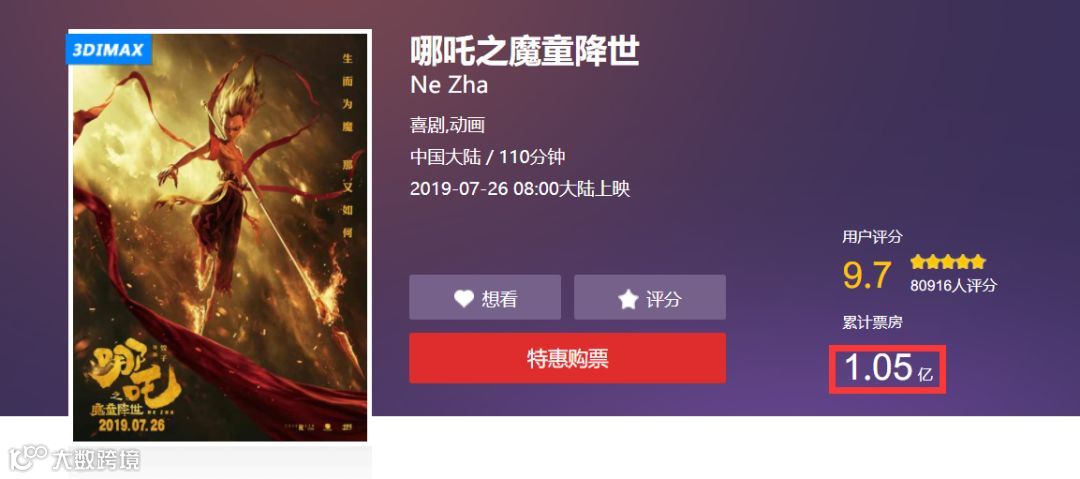Open the movie title 哪吒之魔童降世
This screenshot has width=1080, height=479.
tap(525, 52)
